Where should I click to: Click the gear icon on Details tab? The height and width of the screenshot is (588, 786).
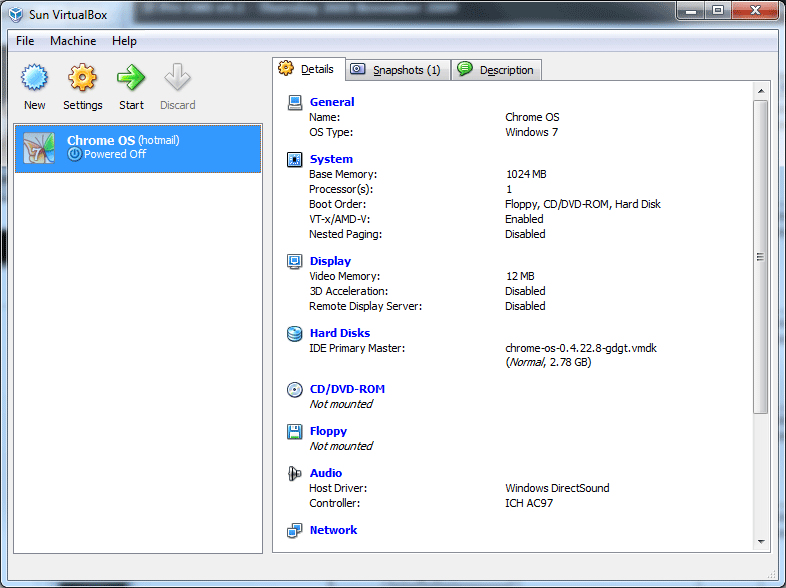pyautogui.click(x=286, y=68)
